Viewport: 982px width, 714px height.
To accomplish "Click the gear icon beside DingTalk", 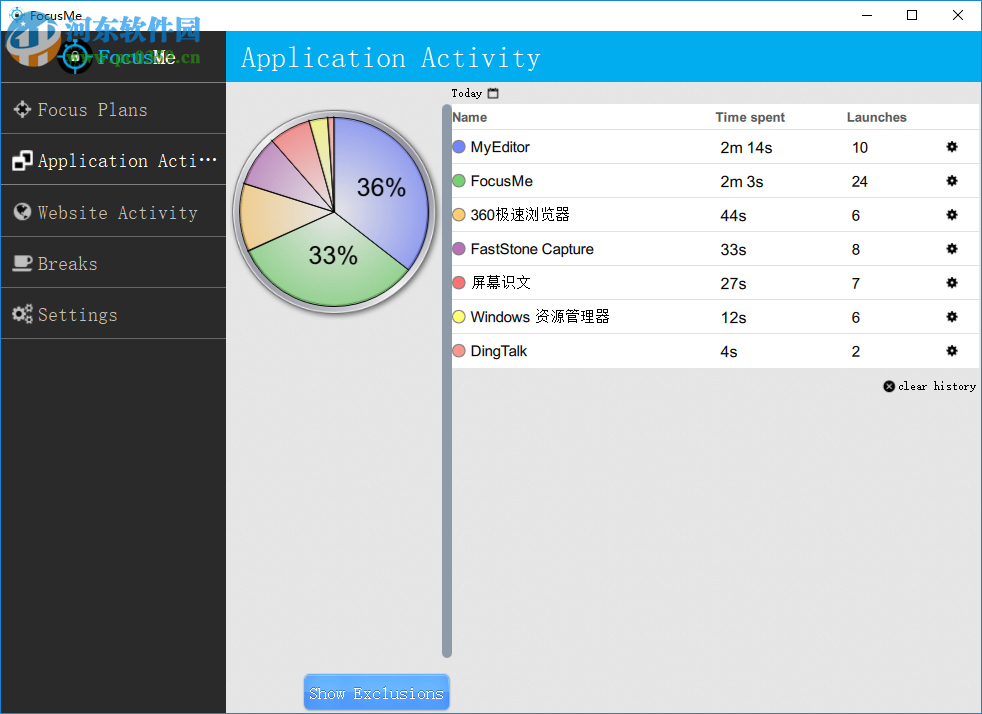I will [x=951, y=351].
